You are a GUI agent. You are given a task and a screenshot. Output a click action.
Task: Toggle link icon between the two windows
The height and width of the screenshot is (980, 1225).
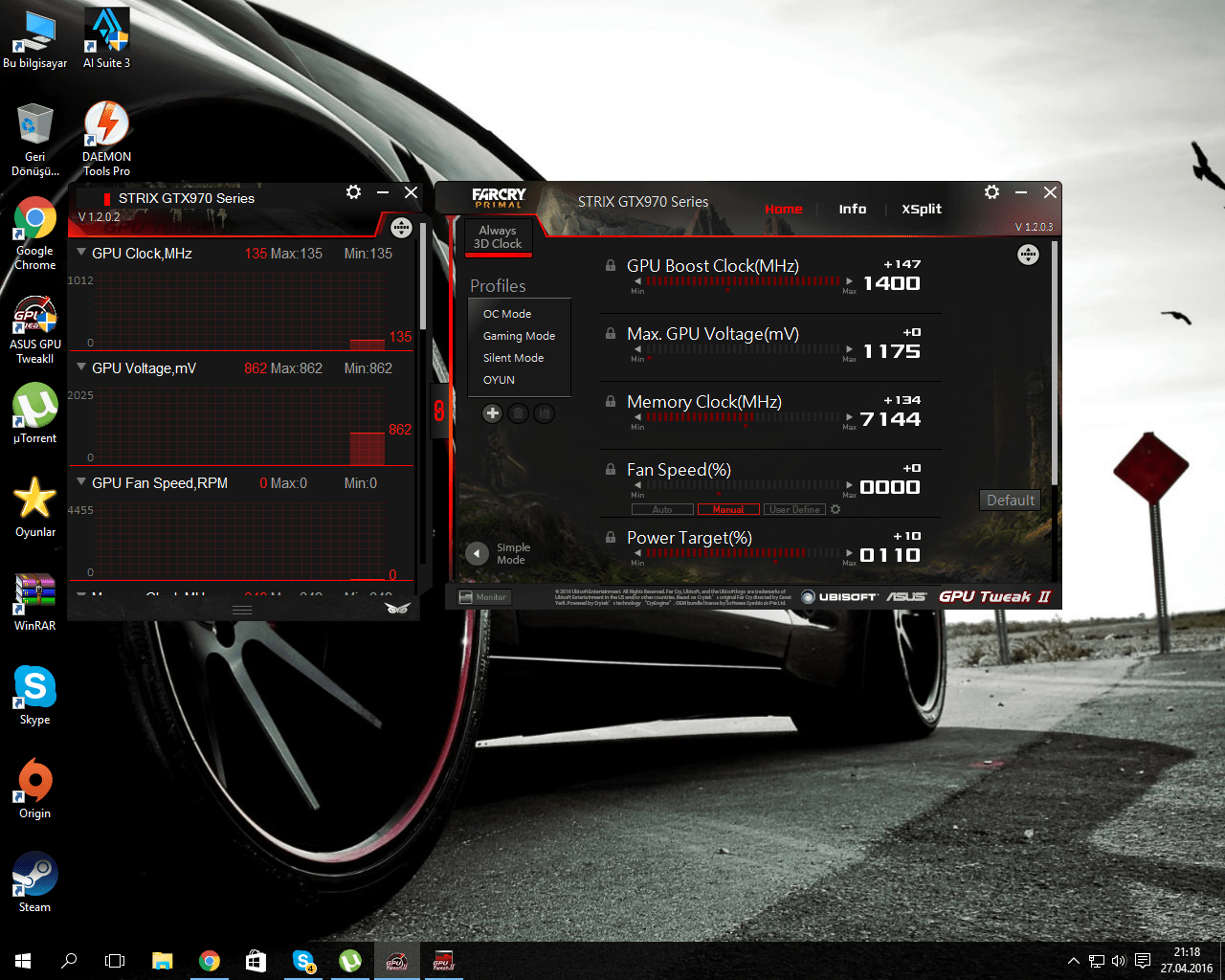tap(439, 411)
